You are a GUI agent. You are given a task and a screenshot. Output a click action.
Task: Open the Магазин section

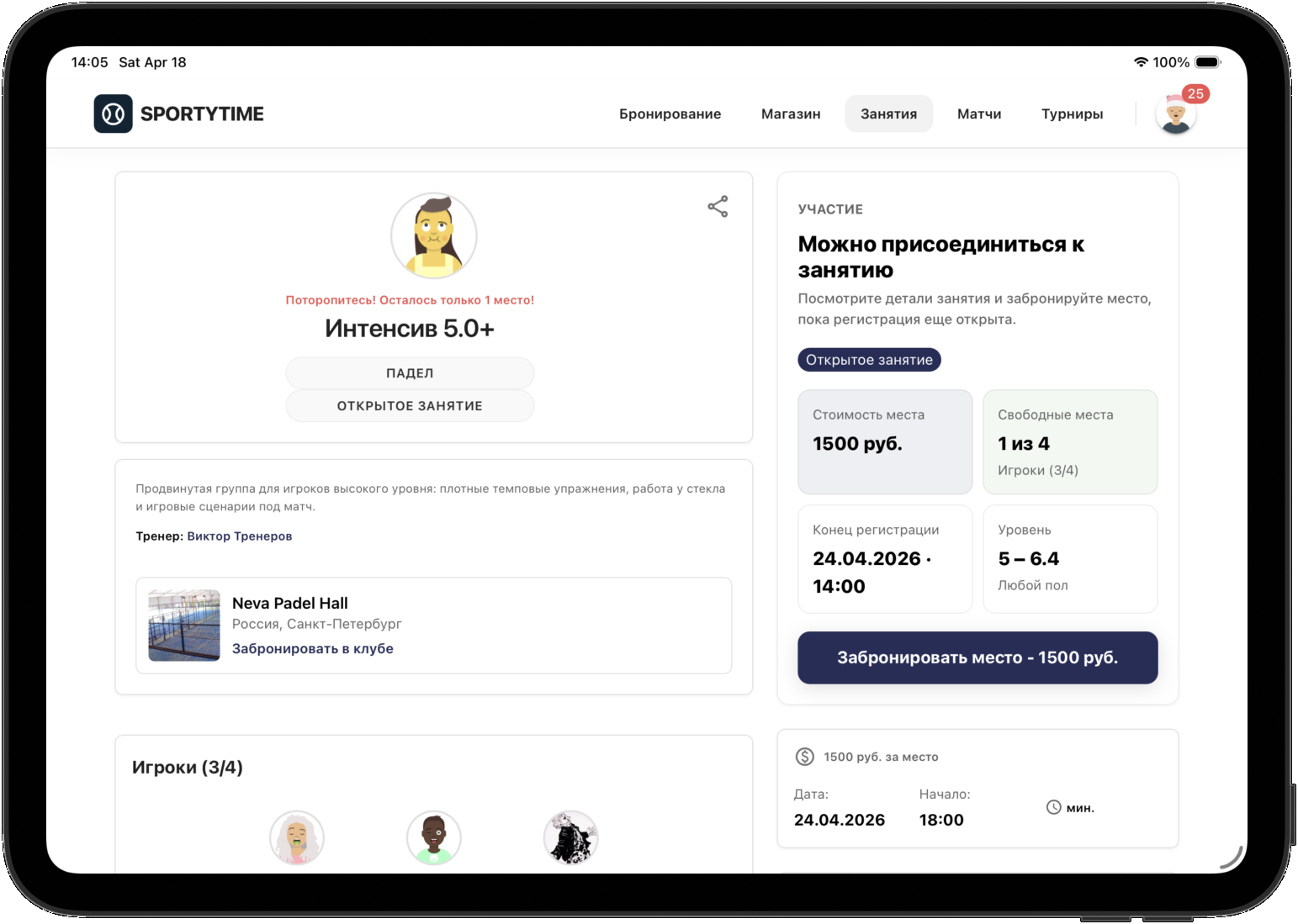[790, 114]
